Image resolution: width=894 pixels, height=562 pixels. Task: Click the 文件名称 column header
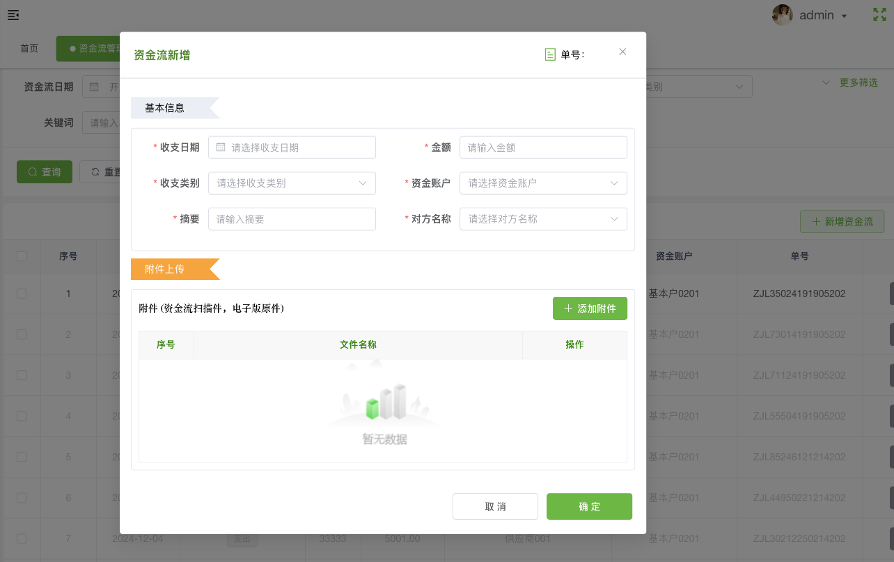coord(358,345)
